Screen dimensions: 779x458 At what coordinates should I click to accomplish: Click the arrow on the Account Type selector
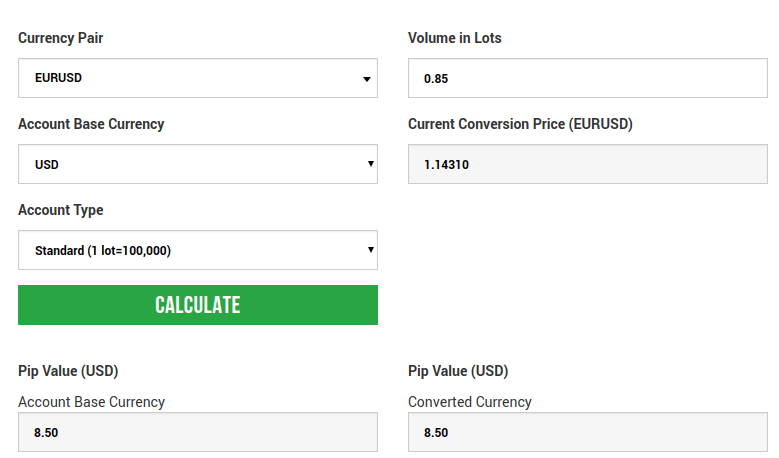tap(369, 250)
